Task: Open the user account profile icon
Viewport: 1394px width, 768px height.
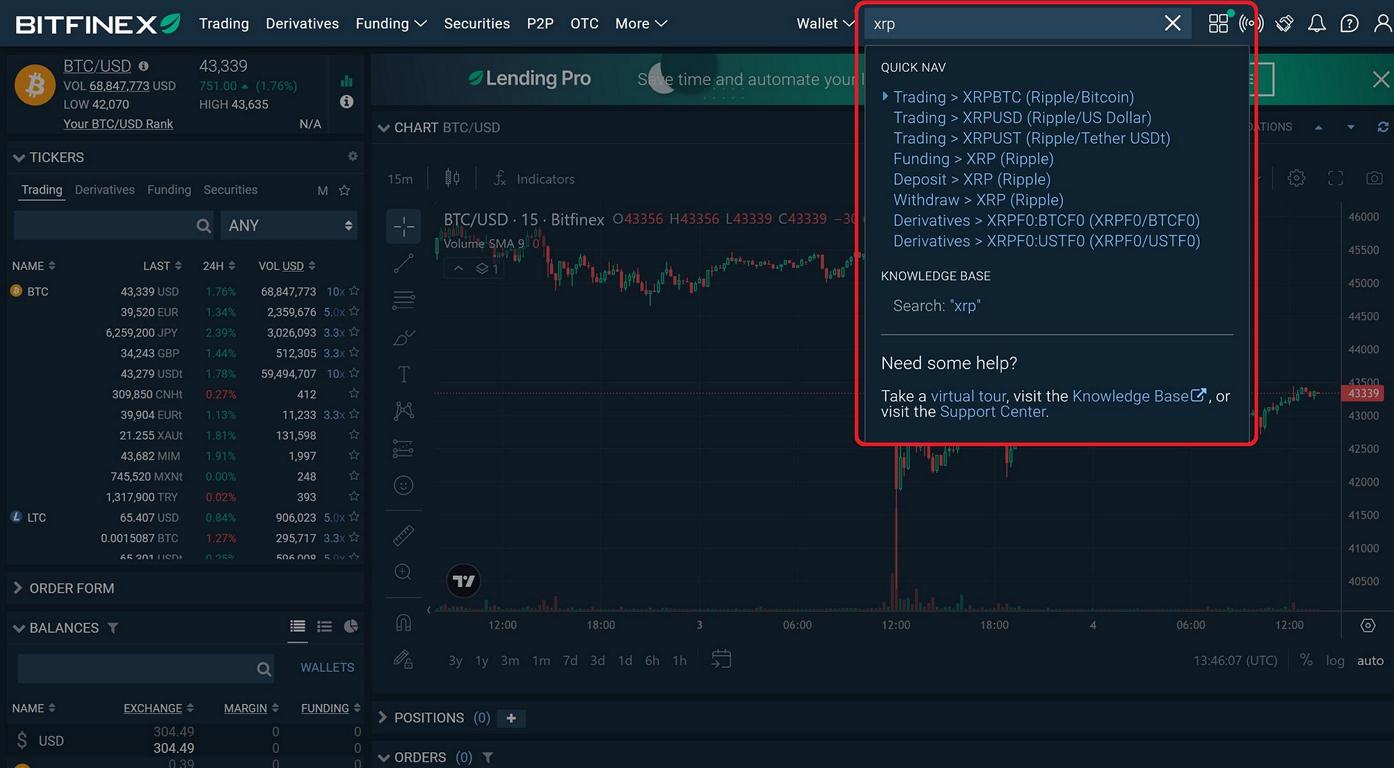Action: coord(1383,23)
